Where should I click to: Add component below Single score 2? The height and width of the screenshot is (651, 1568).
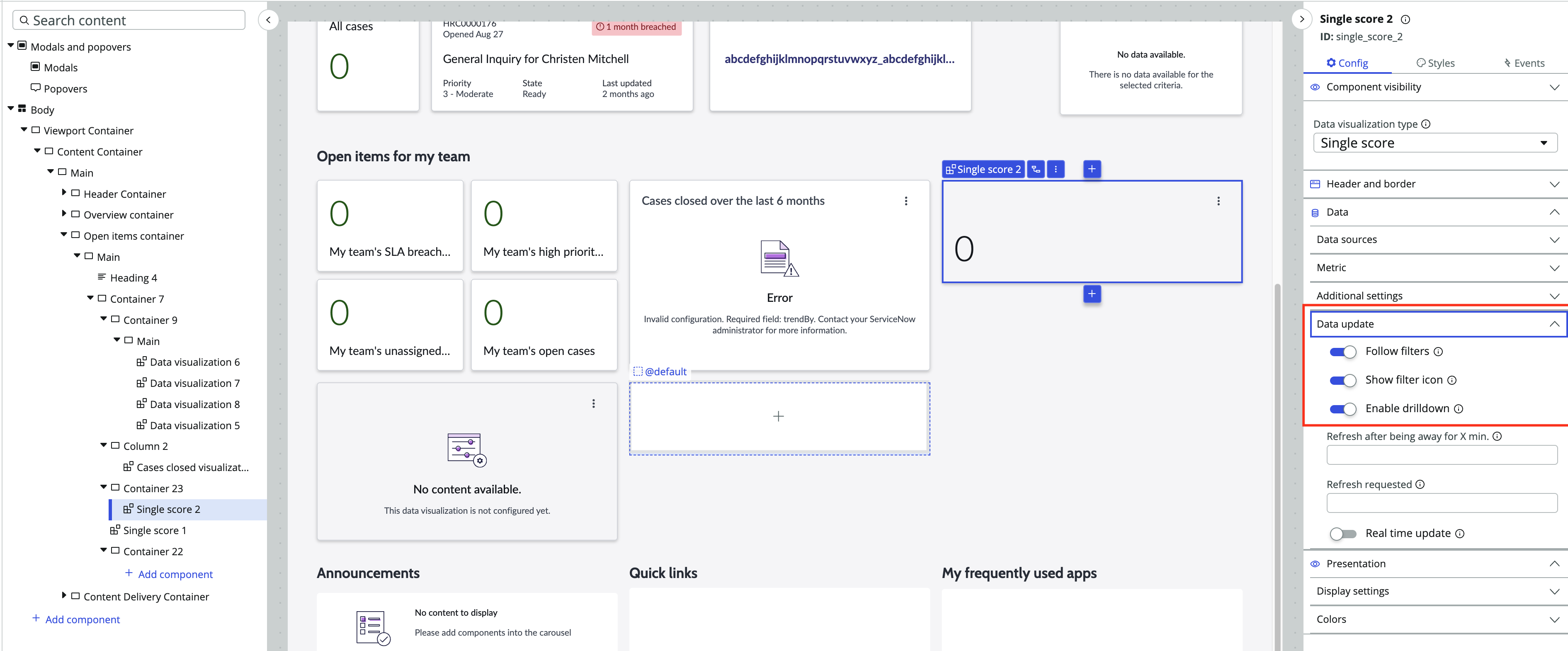(x=1092, y=294)
